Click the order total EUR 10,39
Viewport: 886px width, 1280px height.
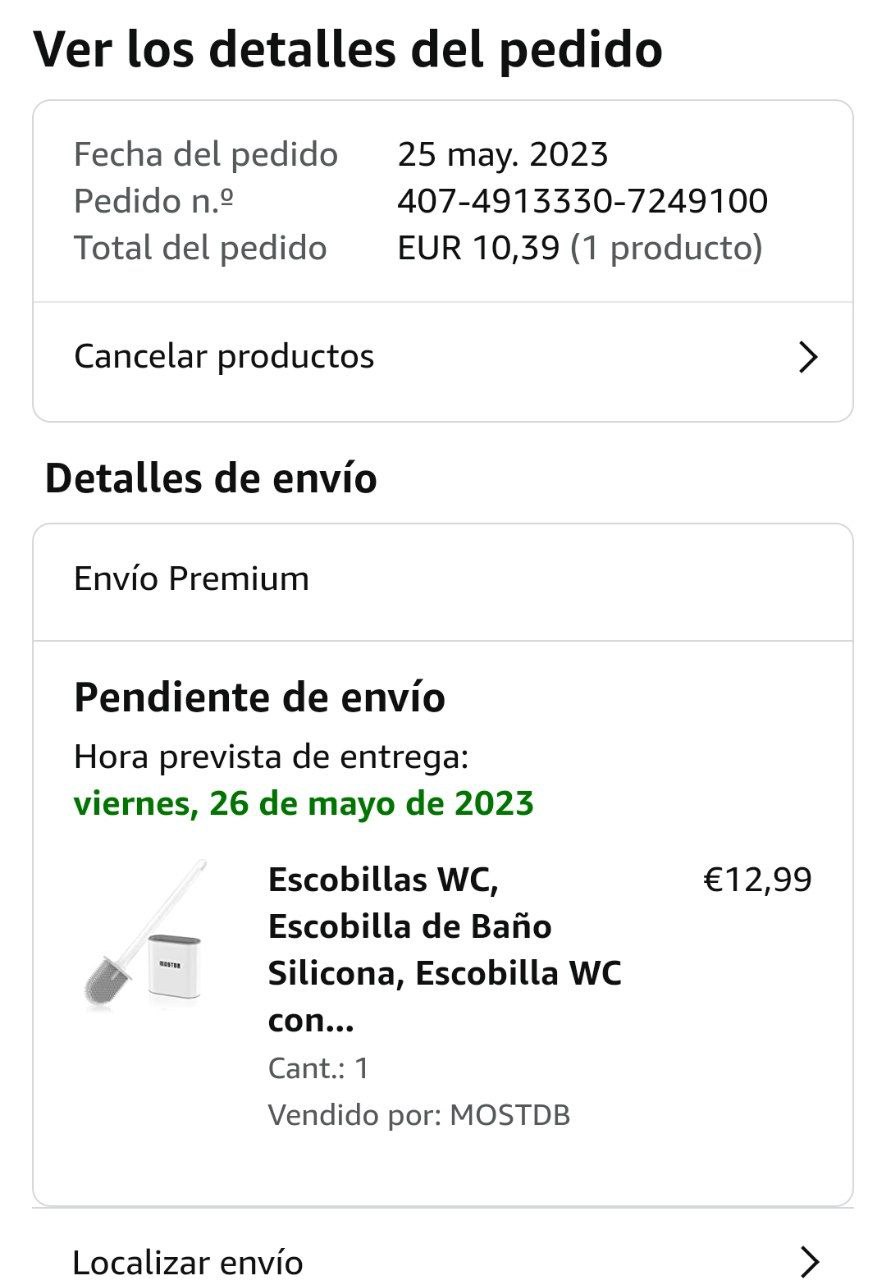478,248
